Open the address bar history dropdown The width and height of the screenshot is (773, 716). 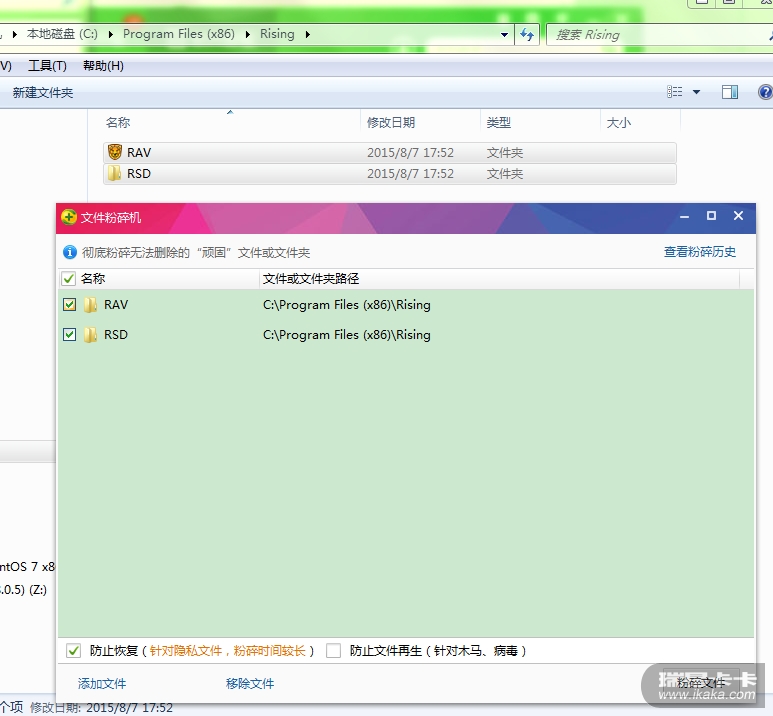click(504, 35)
